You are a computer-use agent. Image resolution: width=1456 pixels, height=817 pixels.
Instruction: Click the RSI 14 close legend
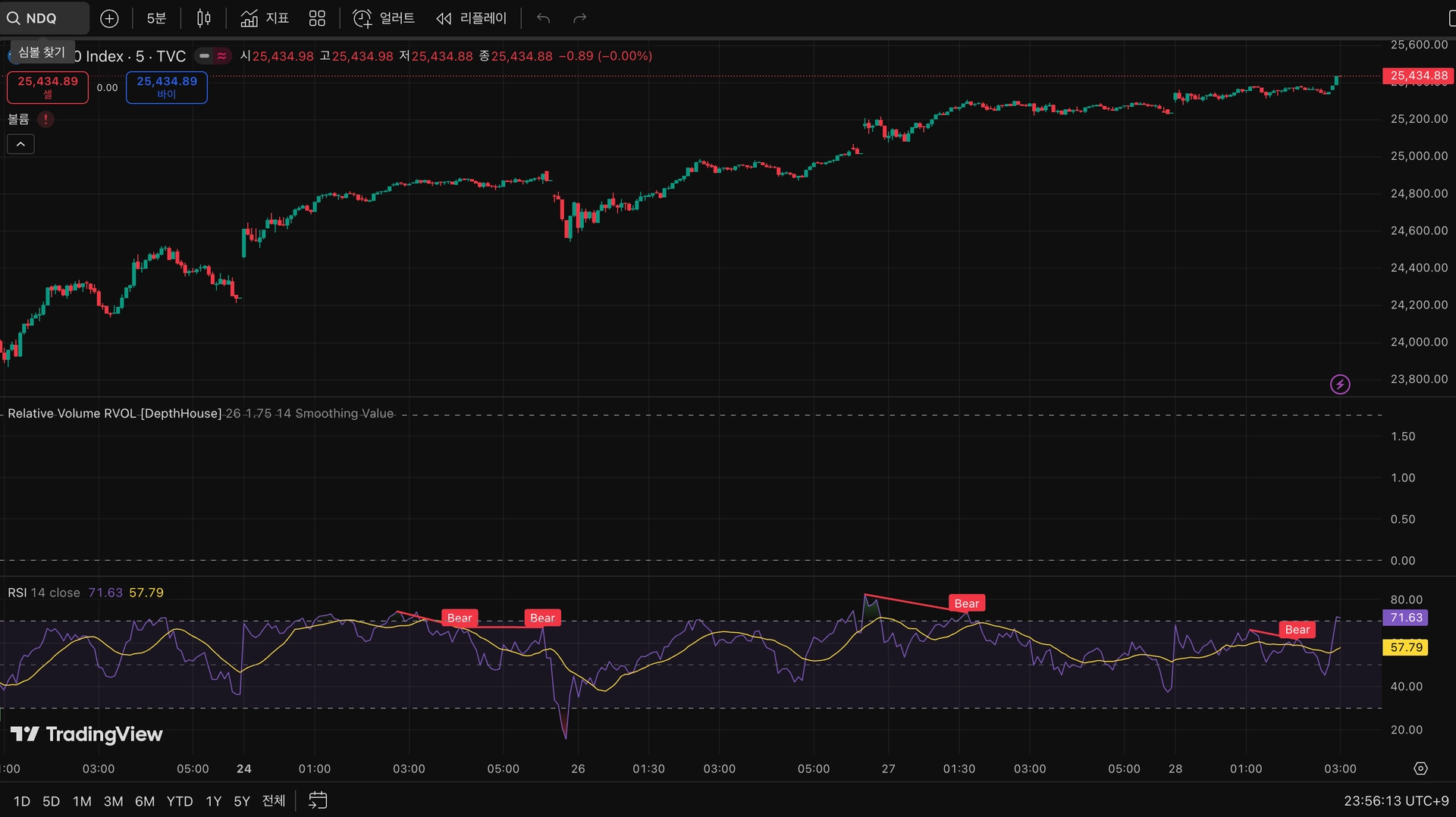pyautogui.click(x=44, y=593)
